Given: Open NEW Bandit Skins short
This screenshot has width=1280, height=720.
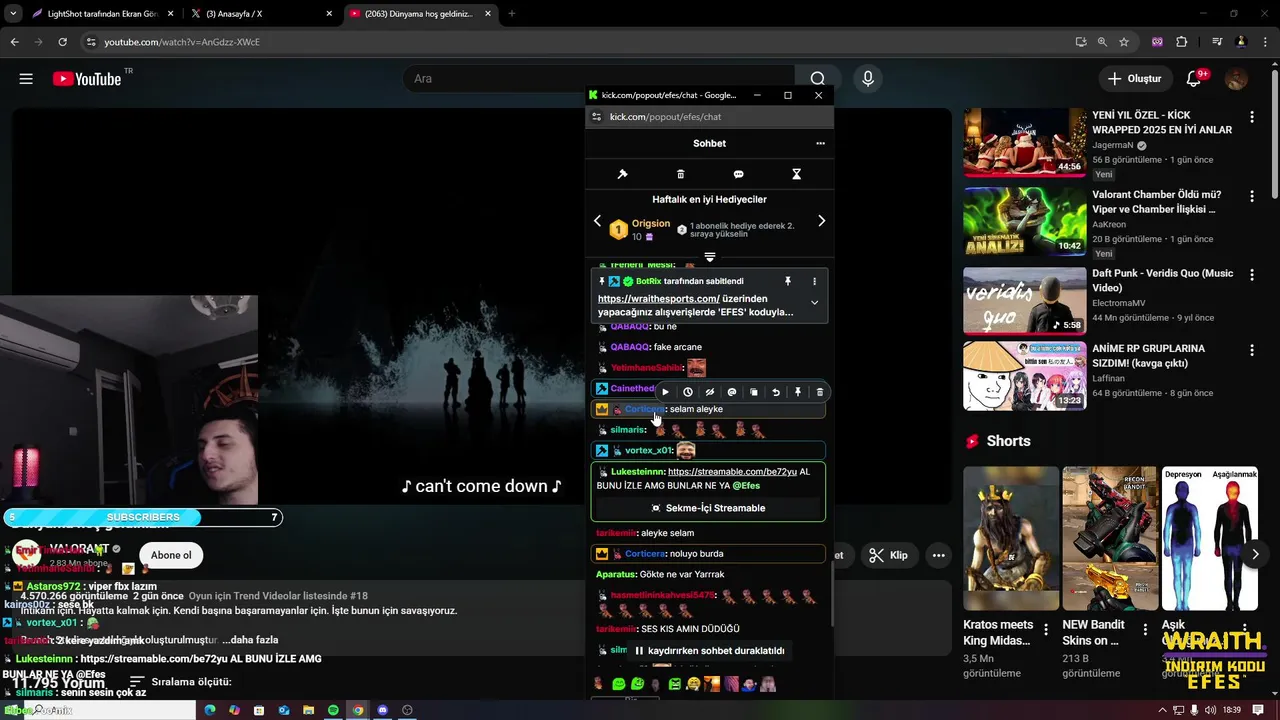Looking at the screenshot, I should (x=1110, y=538).
